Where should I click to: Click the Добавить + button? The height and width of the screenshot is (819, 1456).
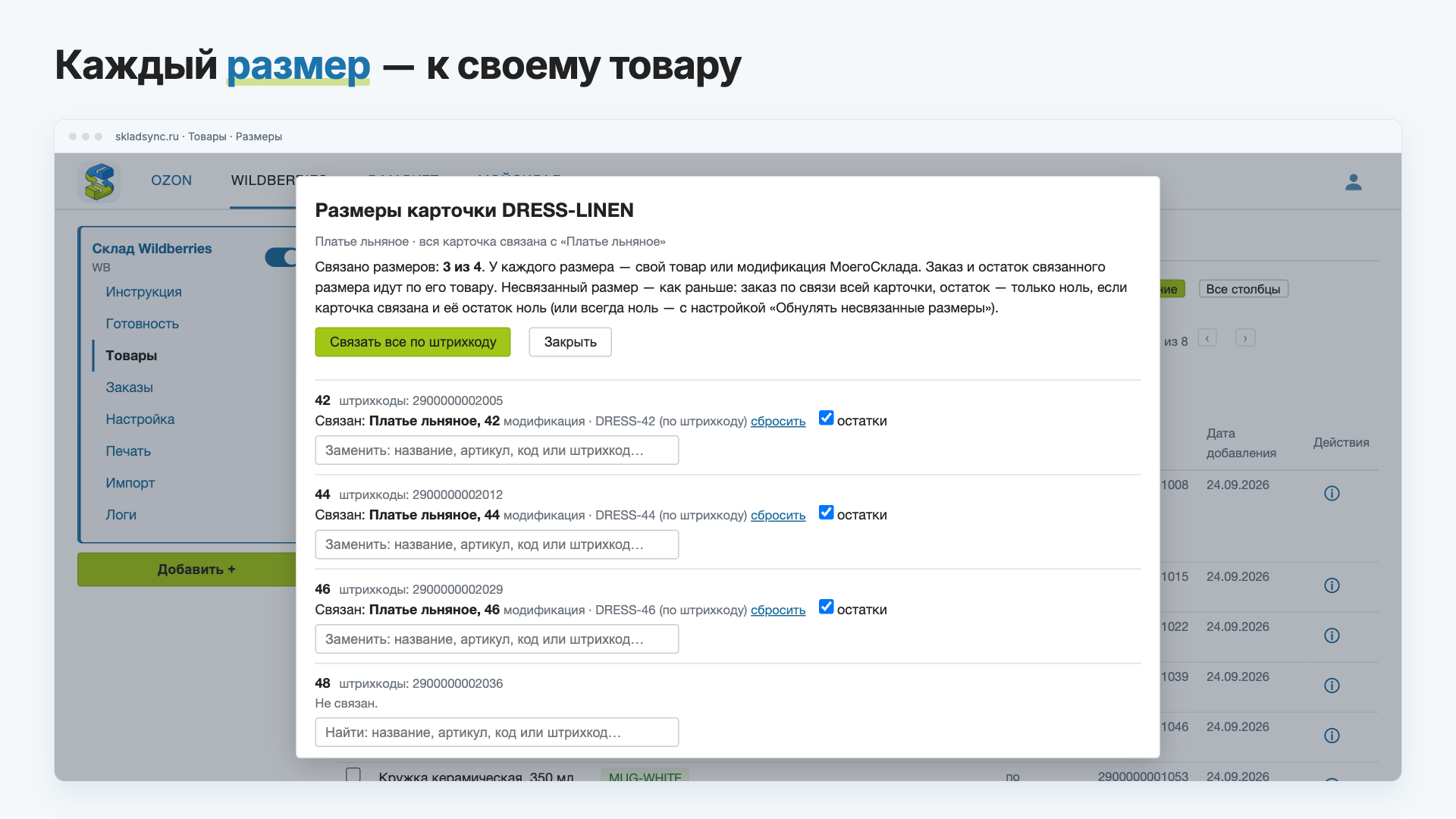(187, 570)
